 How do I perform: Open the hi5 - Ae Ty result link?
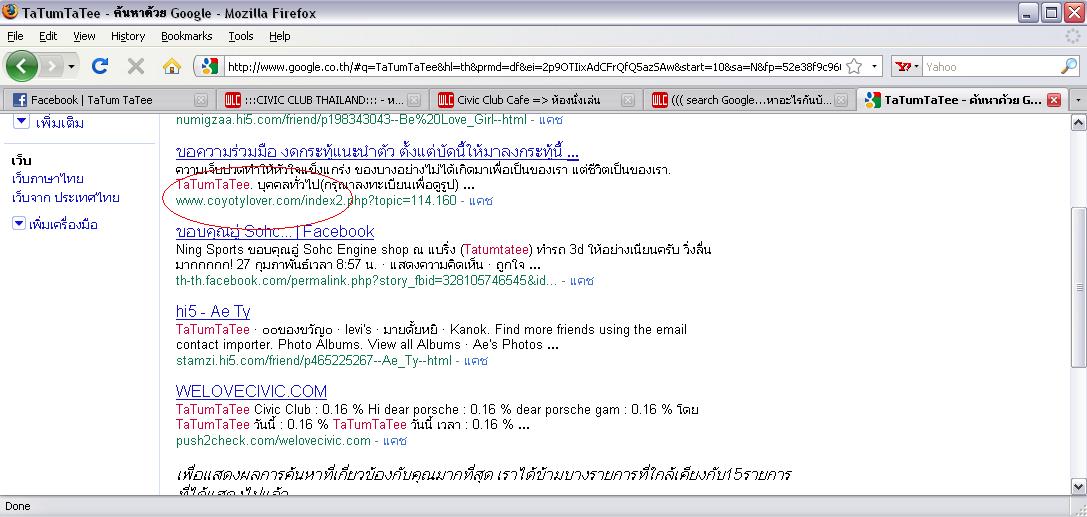213,312
